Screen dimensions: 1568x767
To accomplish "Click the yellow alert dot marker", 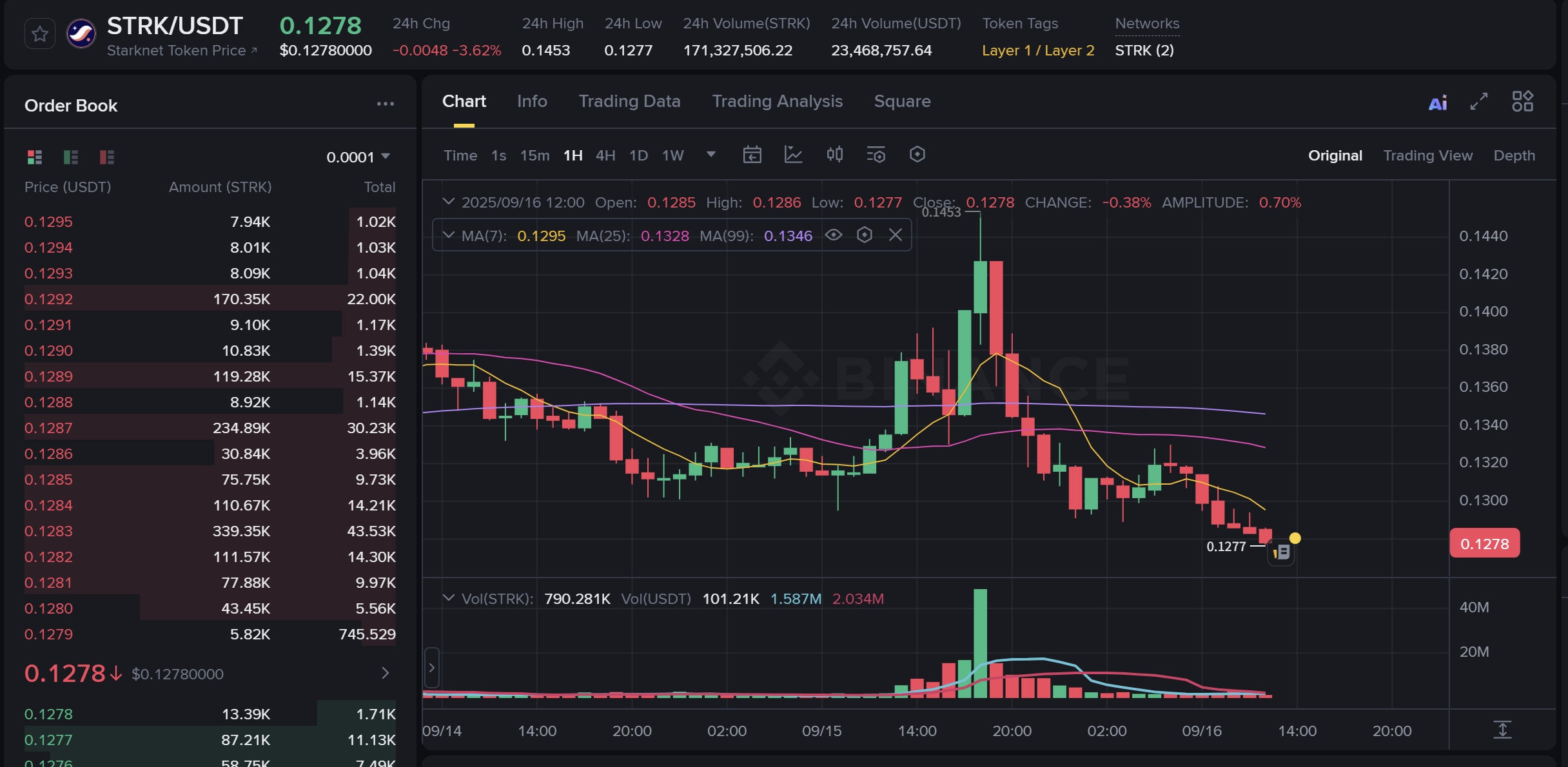I will coord(1295,538).
